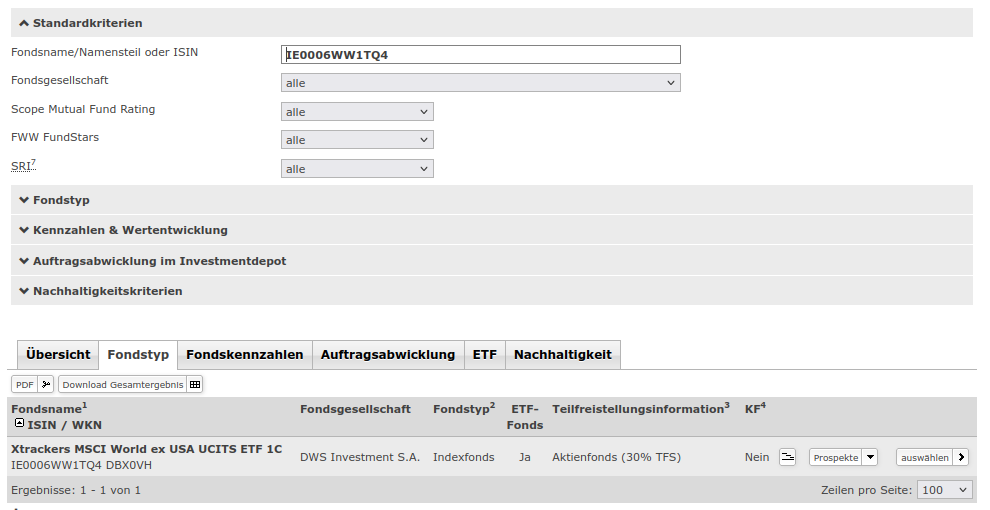The width and height of the screenshot is (990, 510).
Task: Switch to the ETF tab
Action: click(485, 355)
